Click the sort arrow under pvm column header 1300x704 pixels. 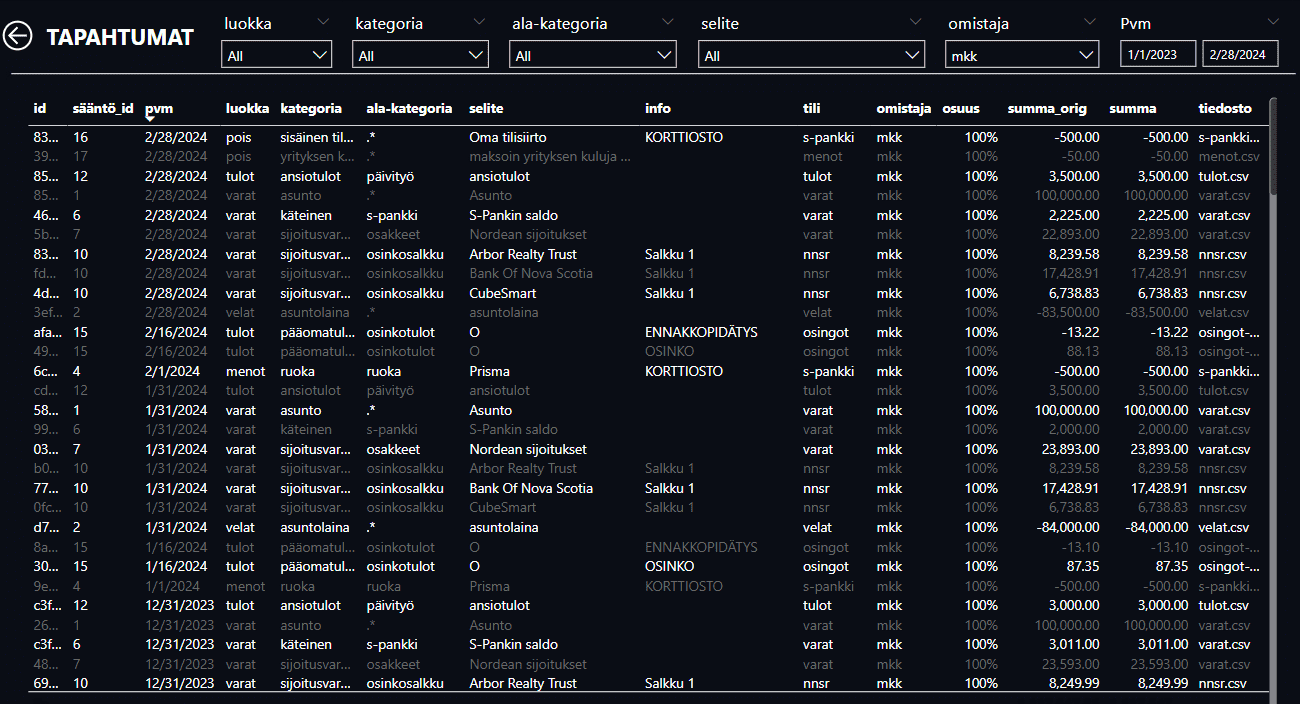click(x=150, y=118)
